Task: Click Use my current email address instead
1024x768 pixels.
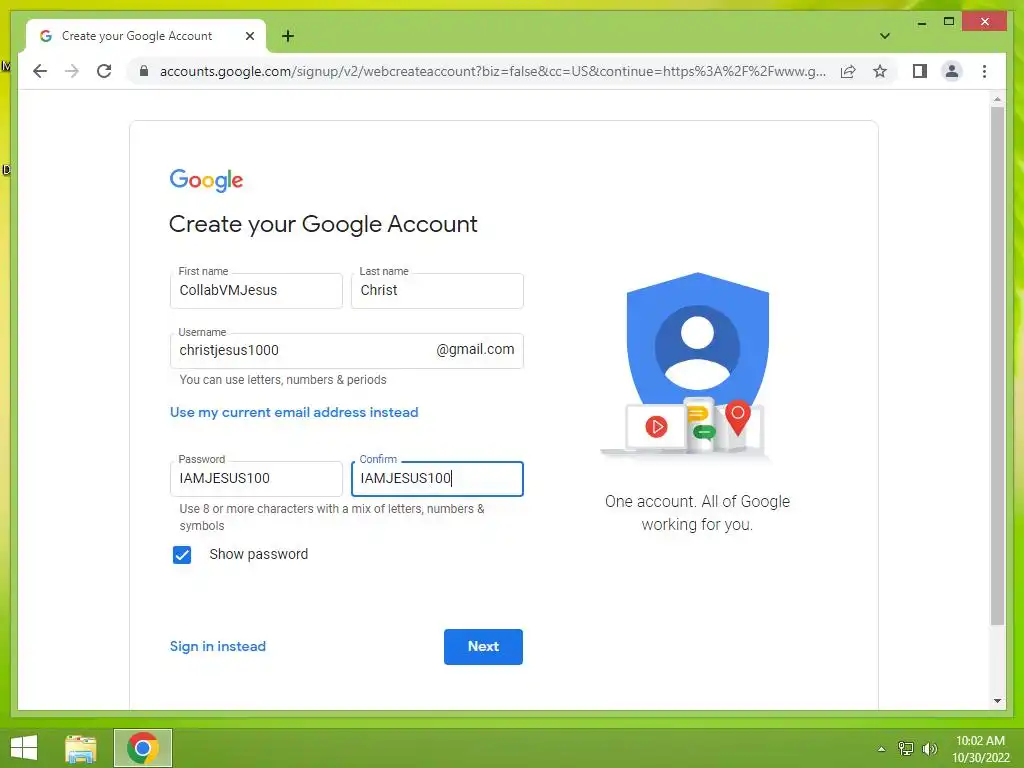Action: (294, 413)
